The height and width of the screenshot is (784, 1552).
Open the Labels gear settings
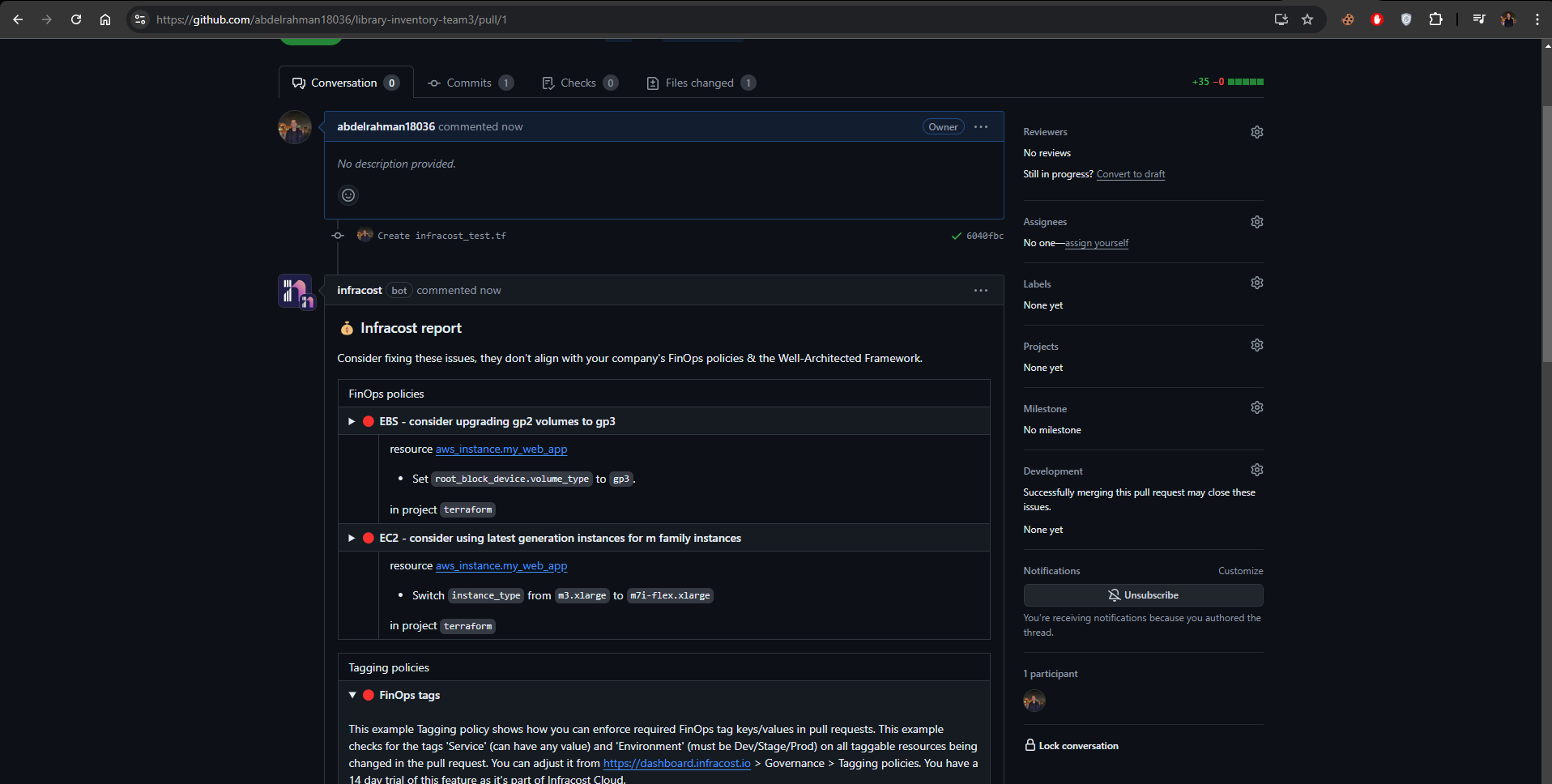pos(1256,283)
